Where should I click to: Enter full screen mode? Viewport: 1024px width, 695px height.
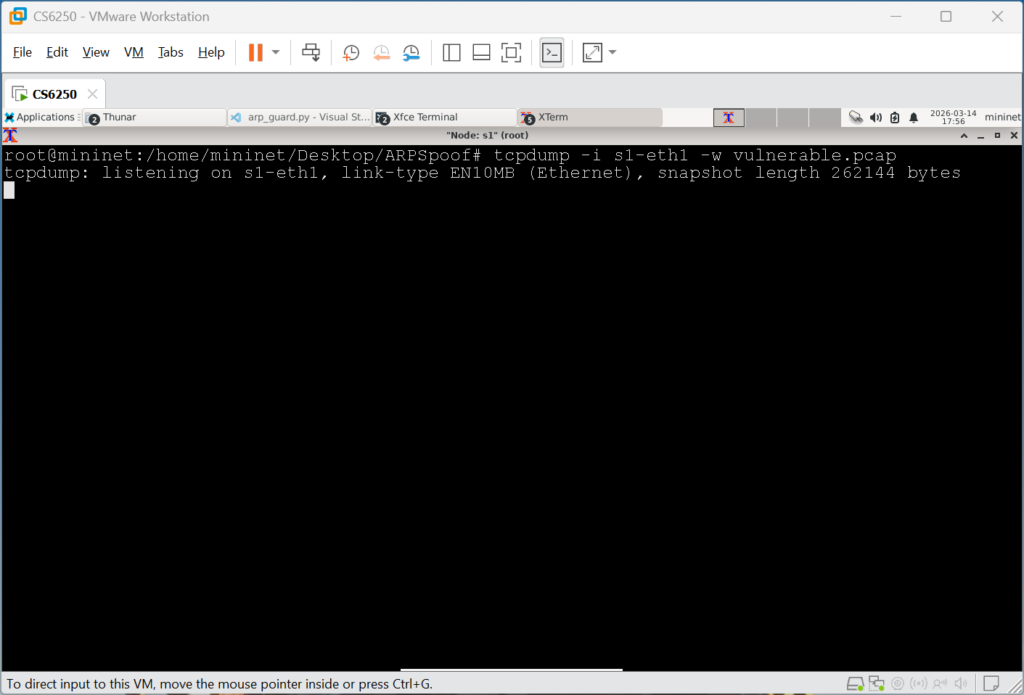(511, 52)
